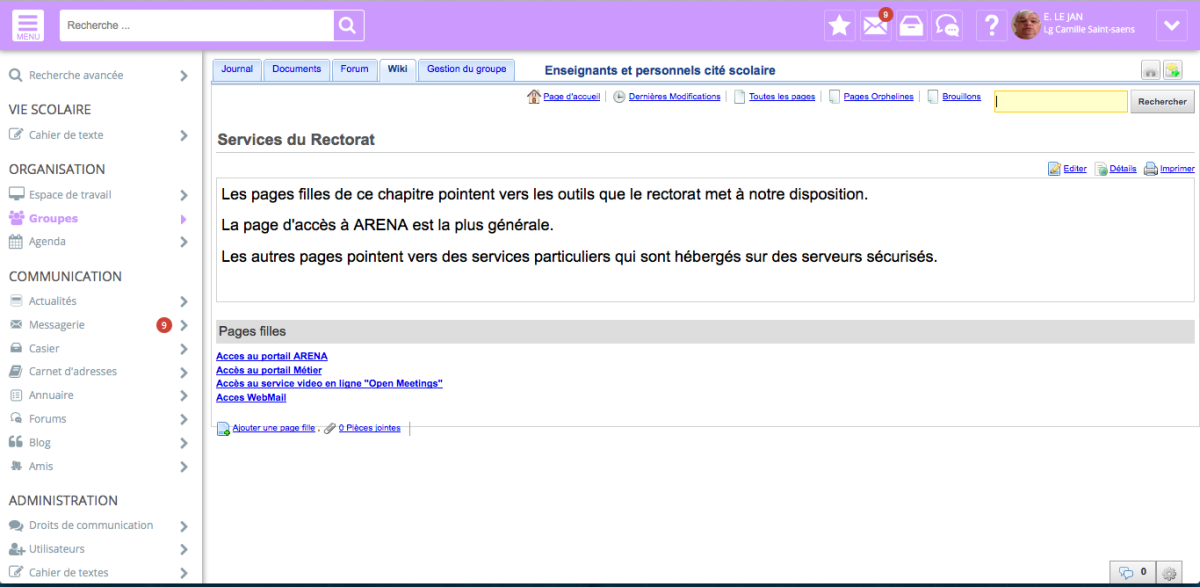This screenshot has width=1200, height=587.
Task: Click the settings gear icon at bottom right
Action: pyautogui.click(x=1169, y=573)
